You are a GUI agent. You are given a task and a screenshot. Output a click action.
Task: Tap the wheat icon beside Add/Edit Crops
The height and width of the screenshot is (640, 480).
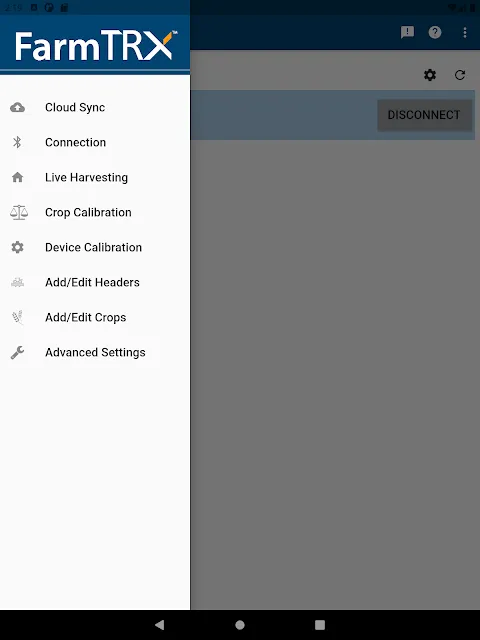(18, 317)
